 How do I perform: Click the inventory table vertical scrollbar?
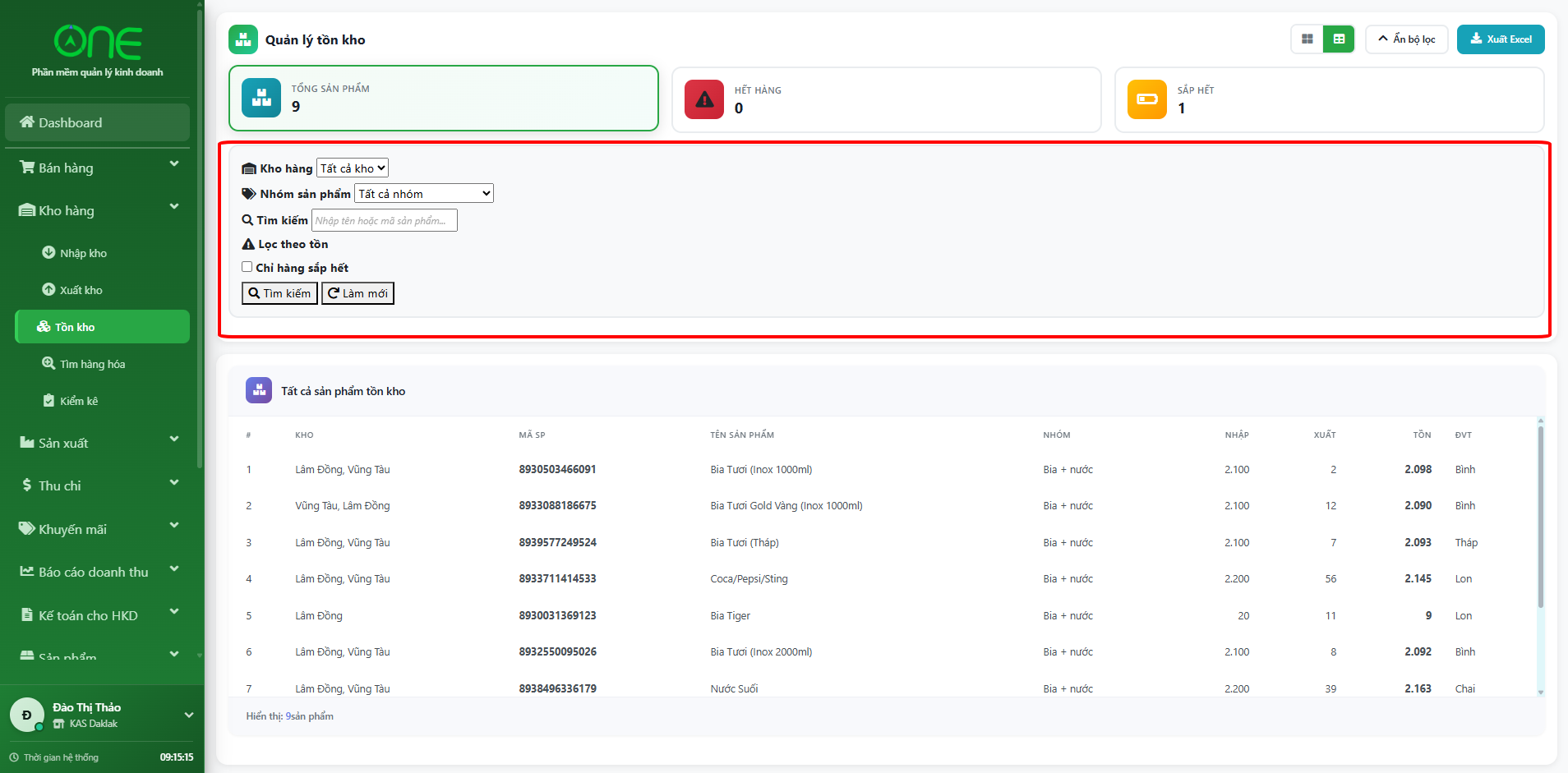[x=1540, y=518]
